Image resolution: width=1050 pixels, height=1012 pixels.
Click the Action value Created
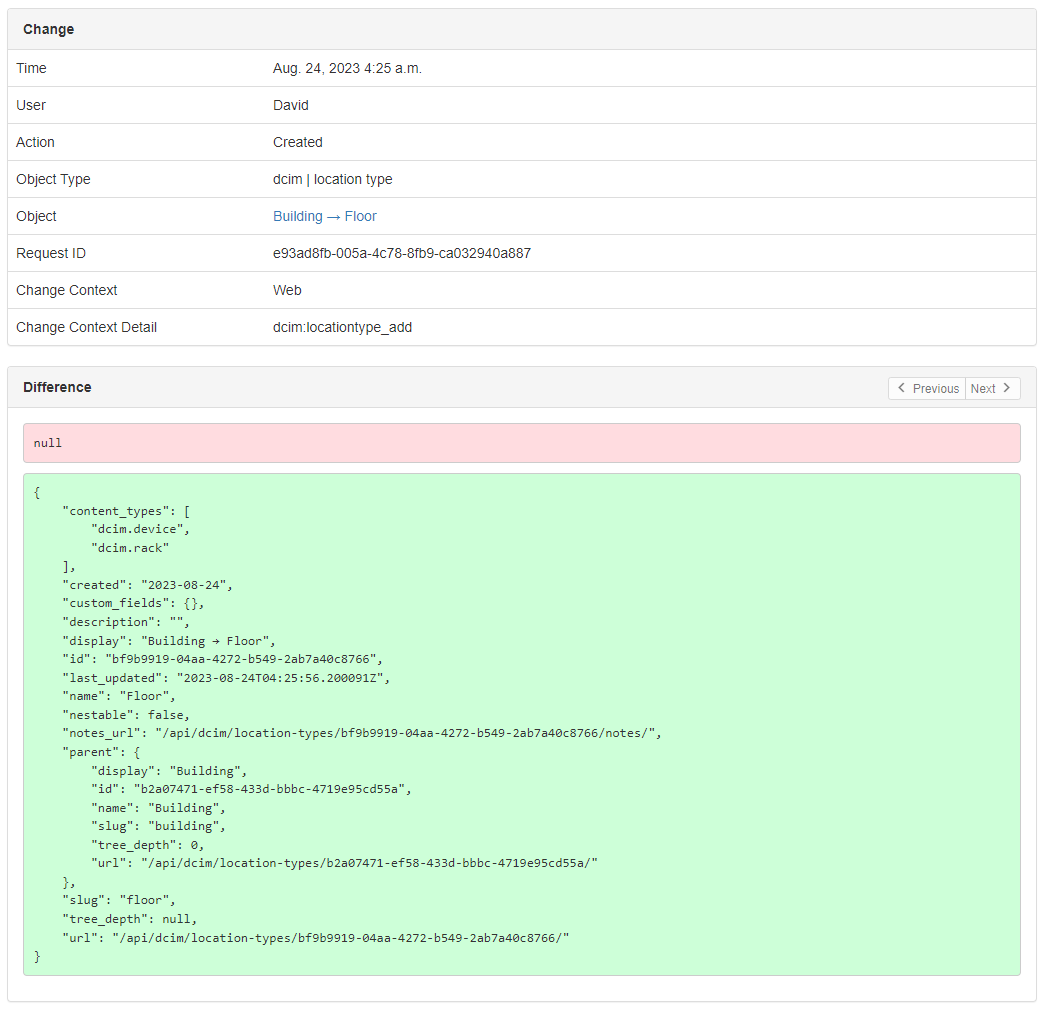[297, 142]
